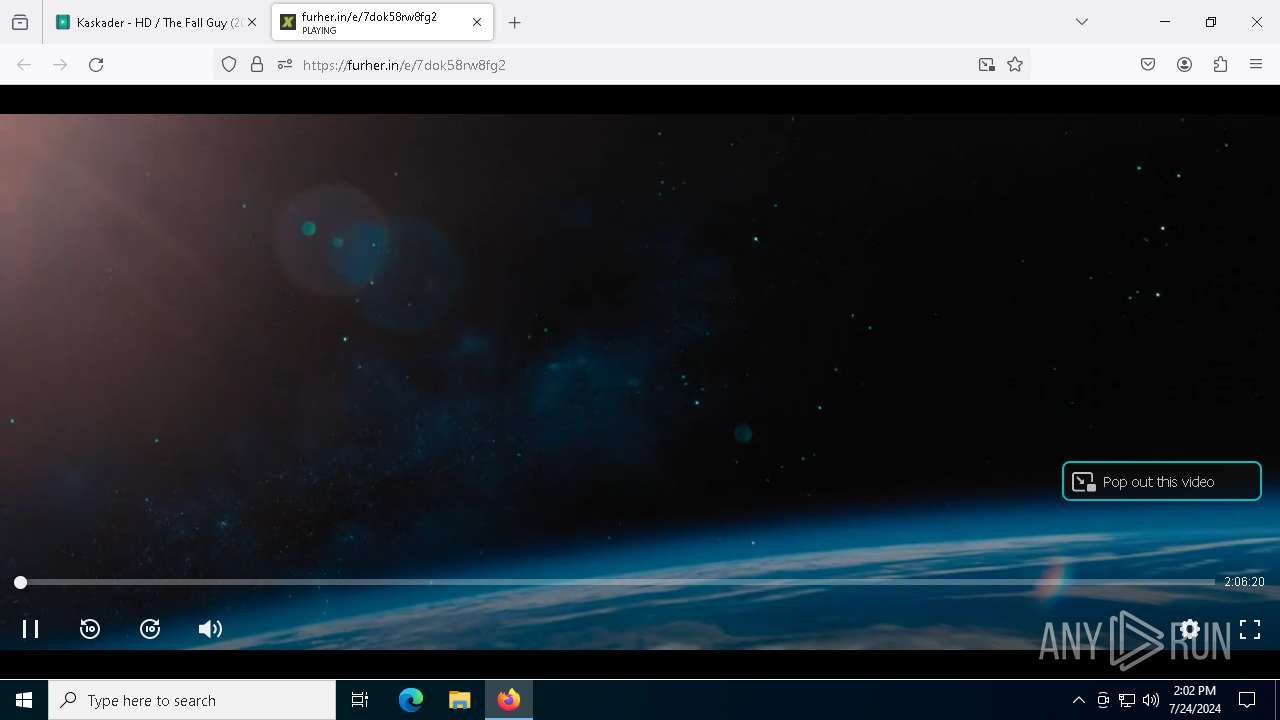Image resolution: width=1280 pixels, height=720 pixels.
Task: Bookmark this page with star
Action: coord(1015,65)
